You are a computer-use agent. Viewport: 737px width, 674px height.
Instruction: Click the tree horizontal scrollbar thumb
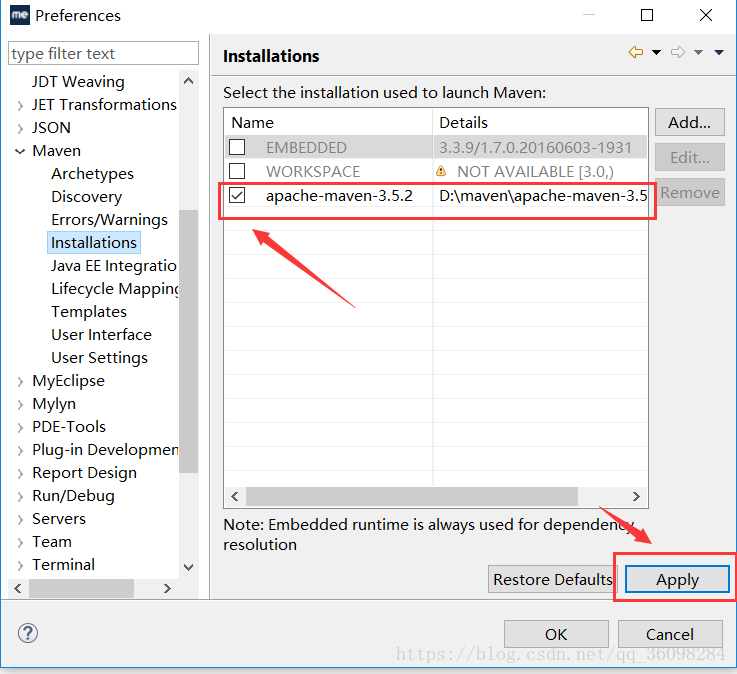click(x=81, y=588)
